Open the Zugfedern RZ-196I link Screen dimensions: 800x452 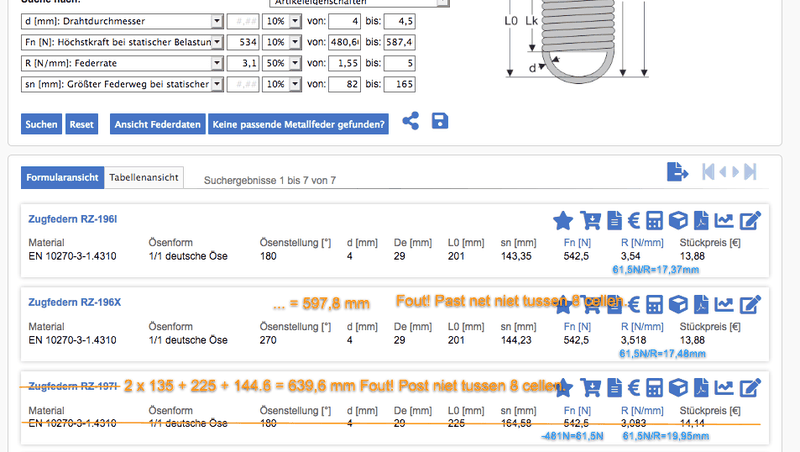pyautogui.click(x=73, y=219)
